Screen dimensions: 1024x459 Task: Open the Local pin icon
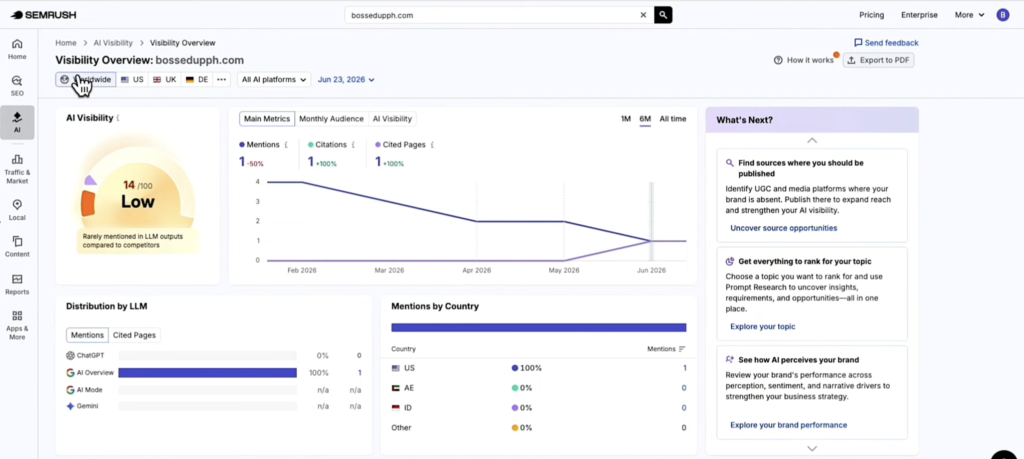(x=17, y=210)
